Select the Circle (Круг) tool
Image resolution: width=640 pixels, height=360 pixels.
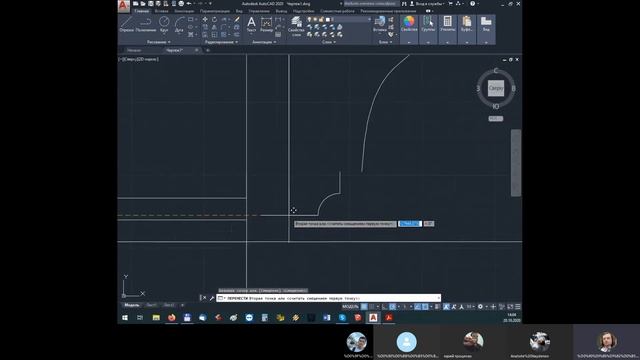[164, 24]
